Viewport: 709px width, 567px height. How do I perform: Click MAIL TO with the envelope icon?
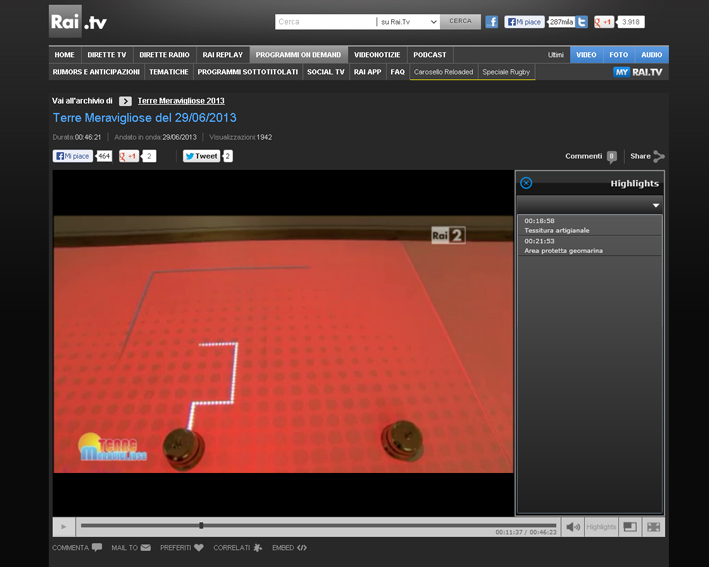point(131,548)
